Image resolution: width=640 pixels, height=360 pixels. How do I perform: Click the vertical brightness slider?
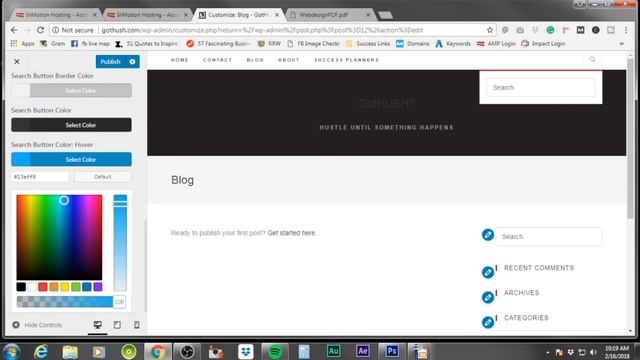point(120,243)
